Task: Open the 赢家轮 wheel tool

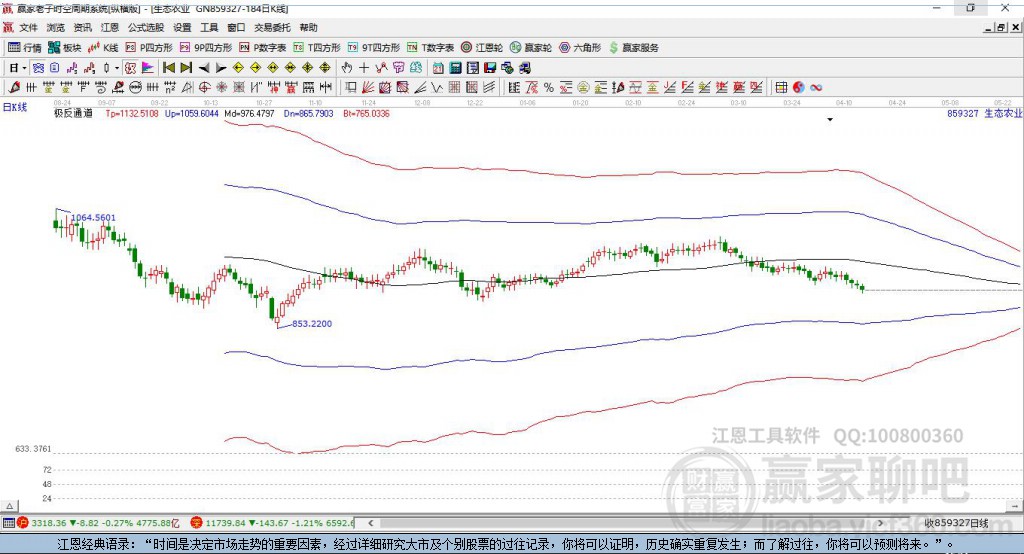Action: pyautogui.click(x=531, y=47)
